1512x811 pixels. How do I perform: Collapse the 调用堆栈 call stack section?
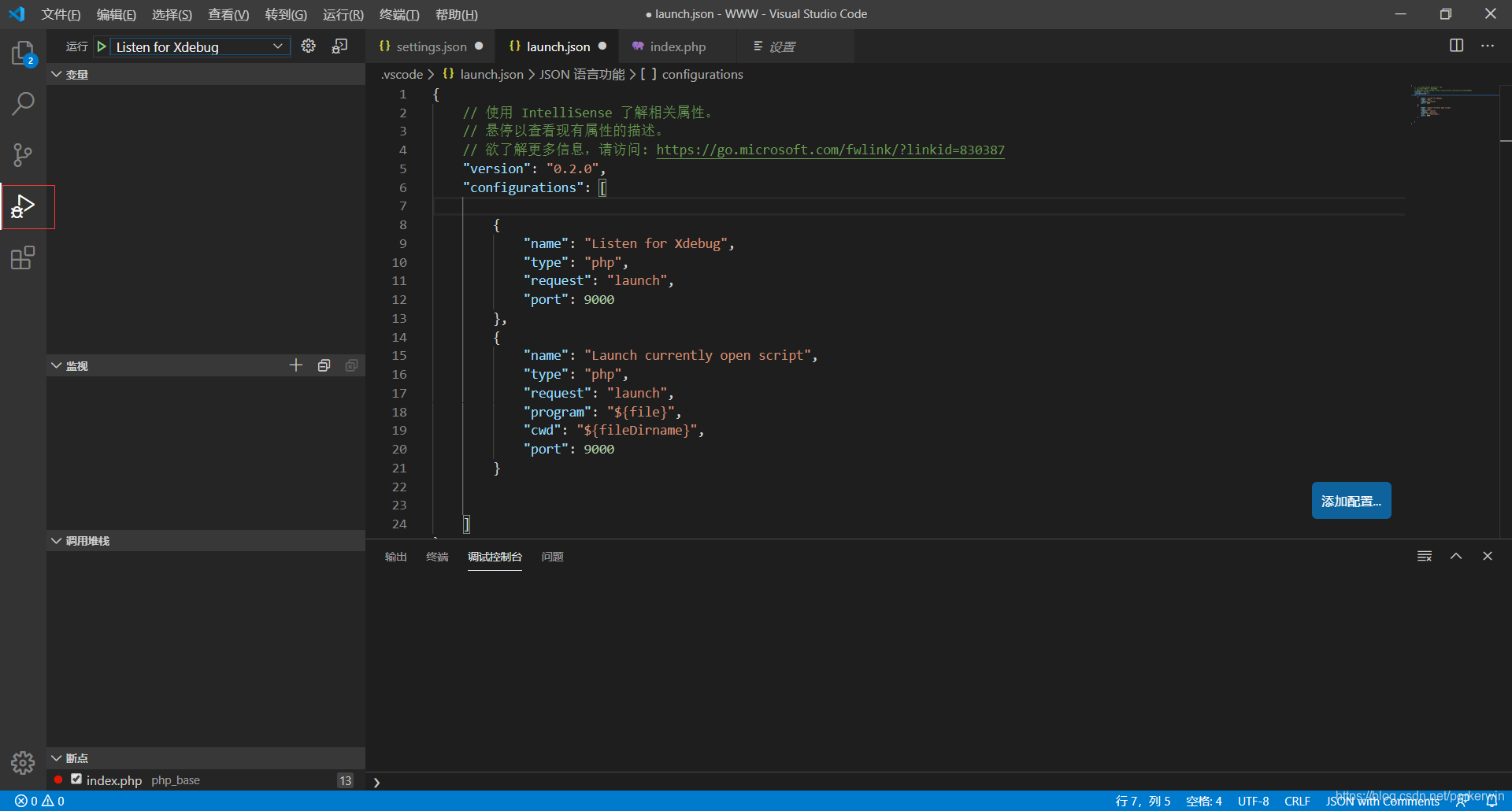(x=206, y=540)
